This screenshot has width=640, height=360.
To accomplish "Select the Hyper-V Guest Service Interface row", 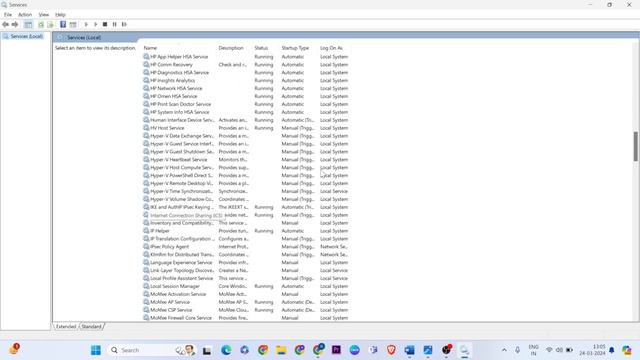I will point(247,144).
